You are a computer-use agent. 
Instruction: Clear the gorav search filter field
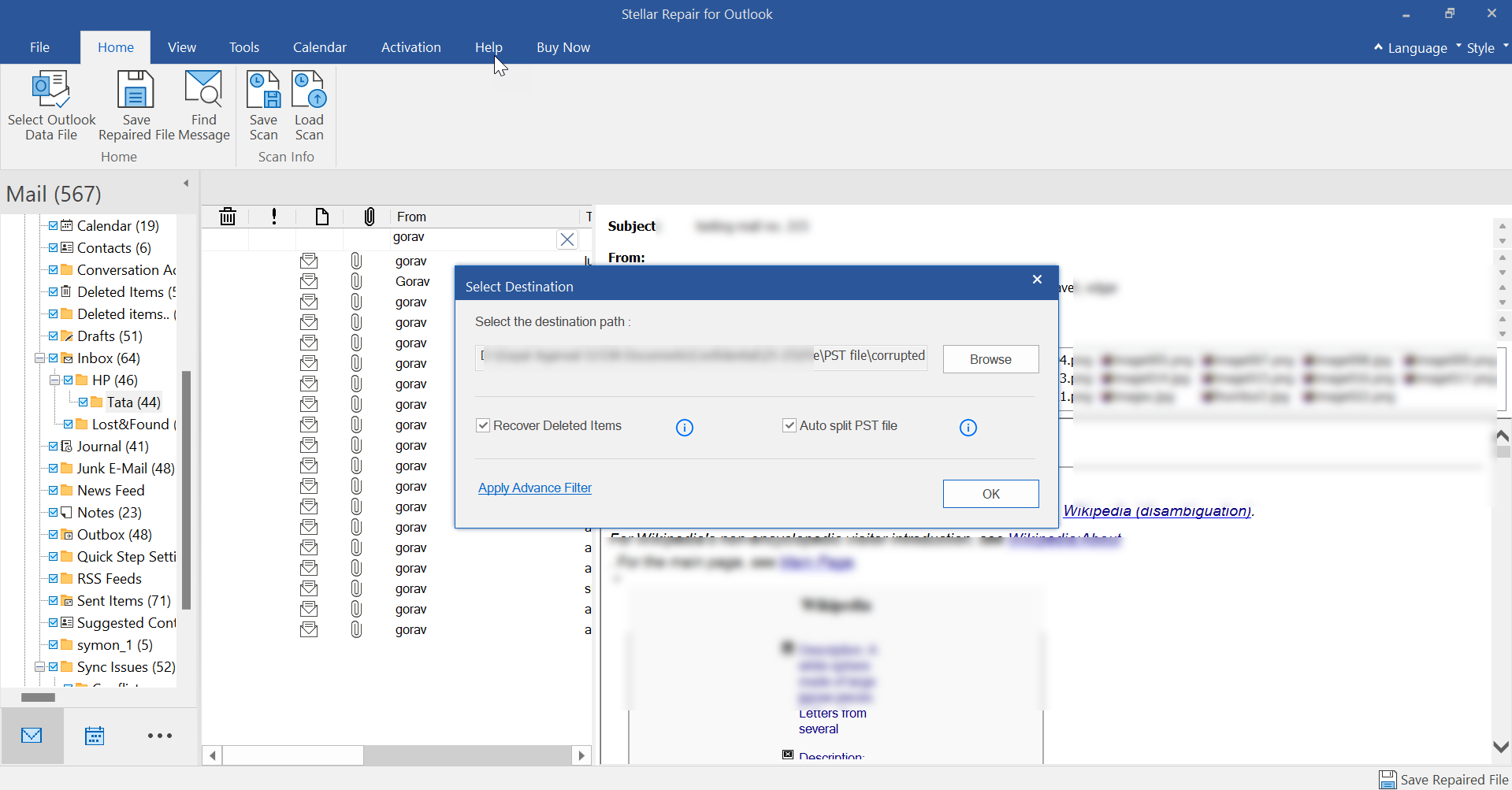pos(567,239)
